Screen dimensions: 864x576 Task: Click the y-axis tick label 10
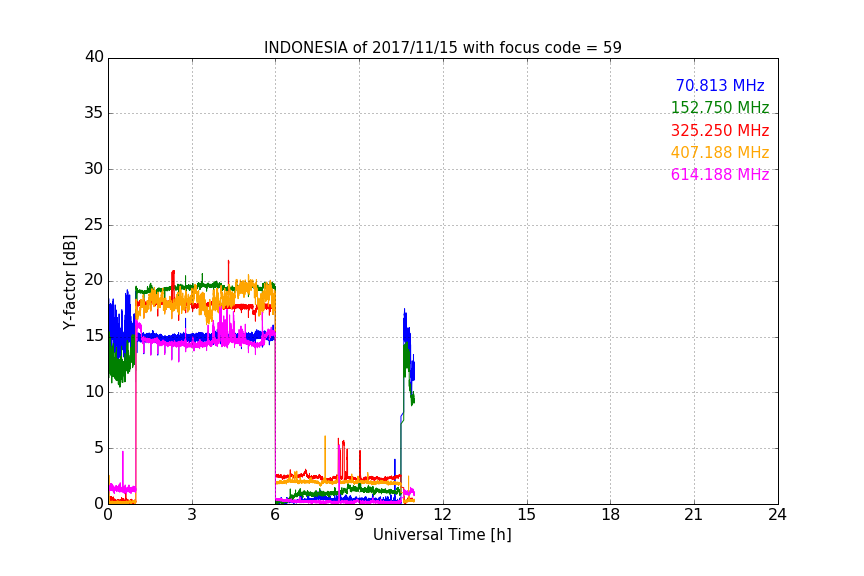(94, 392)
